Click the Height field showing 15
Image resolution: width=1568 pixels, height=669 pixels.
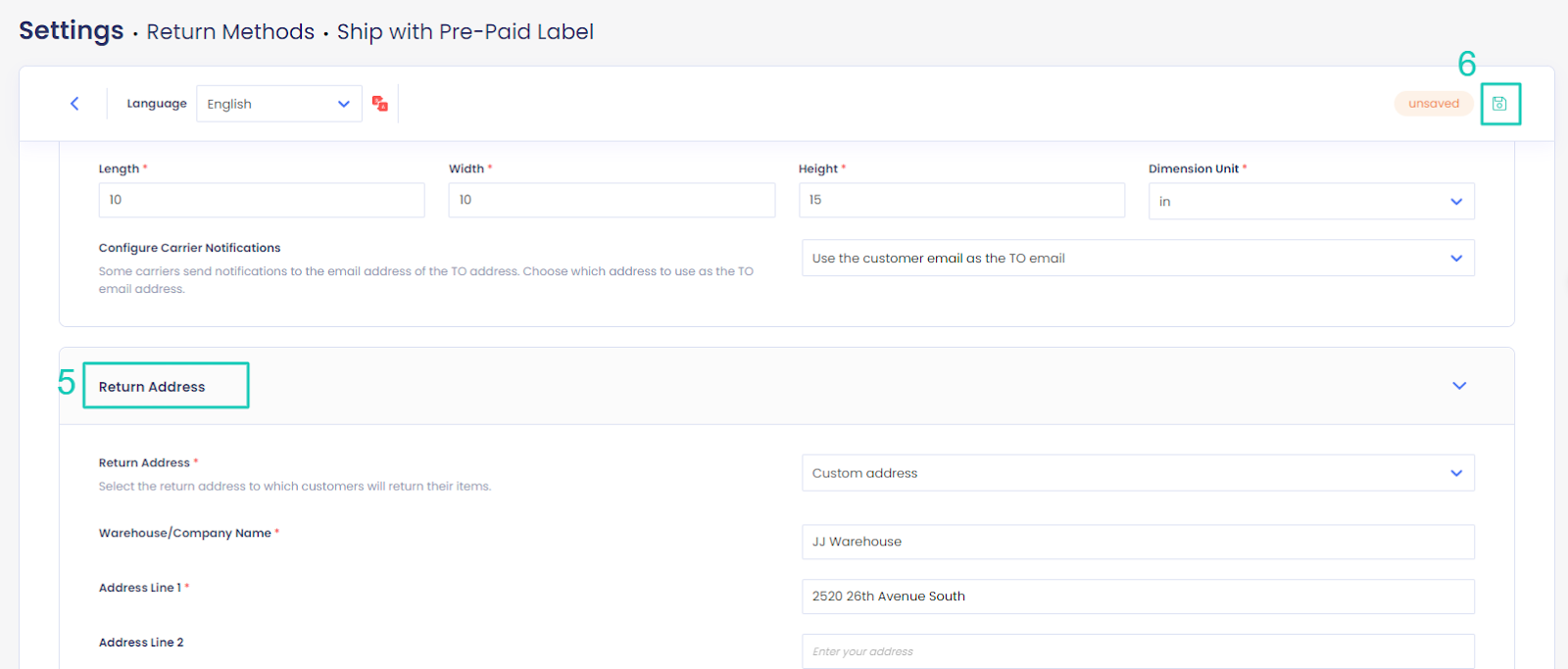click(961, 200)
